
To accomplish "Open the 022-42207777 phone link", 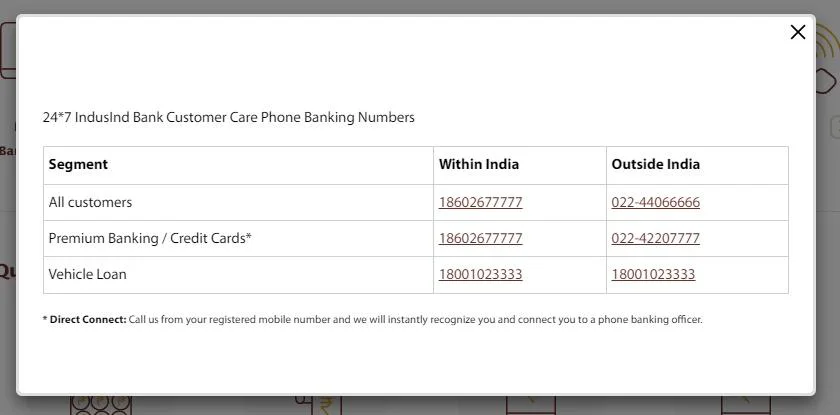I will (655, 238).
